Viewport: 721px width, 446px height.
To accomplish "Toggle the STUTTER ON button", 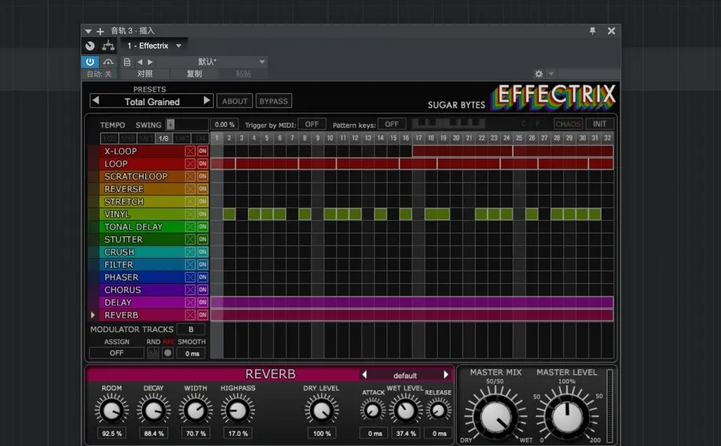I will pos(202,239).
